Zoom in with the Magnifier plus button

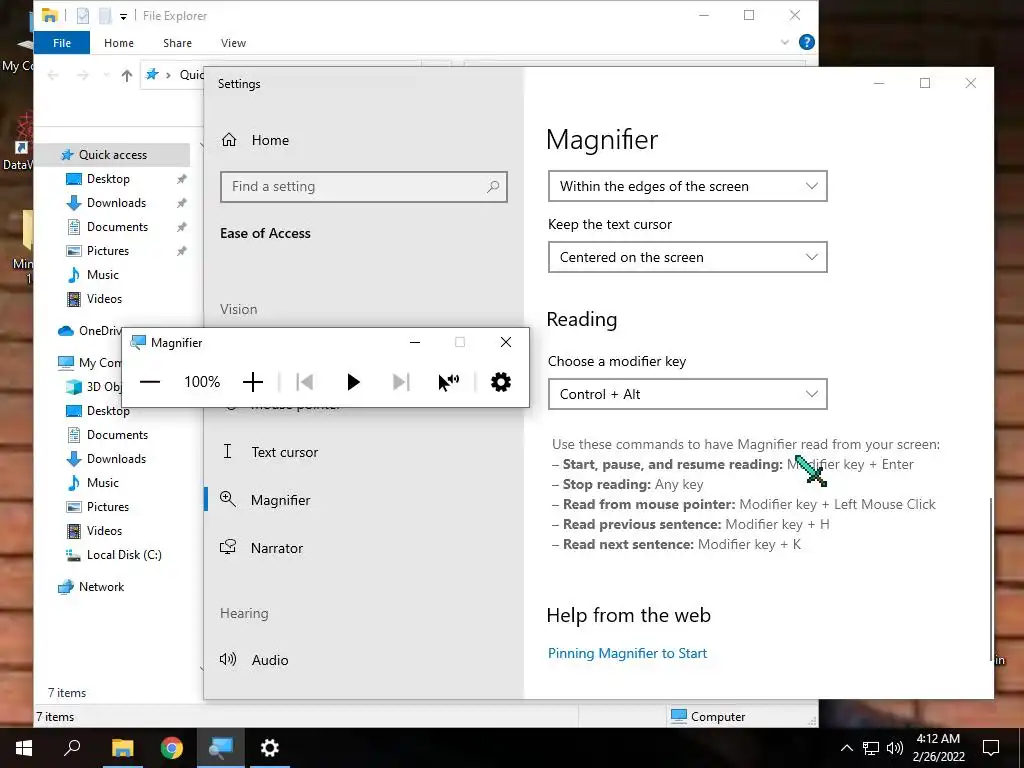[x=253, y=382]
